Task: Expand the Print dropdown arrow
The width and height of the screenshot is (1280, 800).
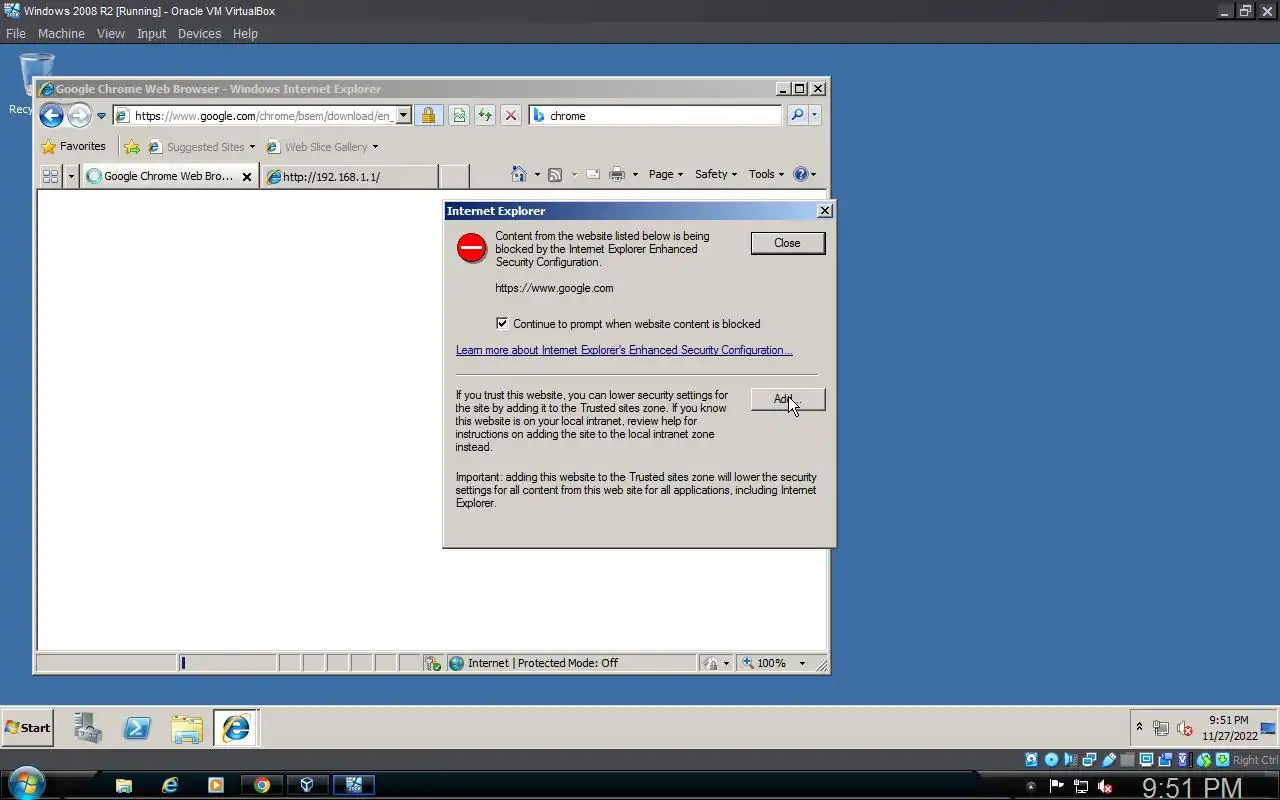Action: 635,175
